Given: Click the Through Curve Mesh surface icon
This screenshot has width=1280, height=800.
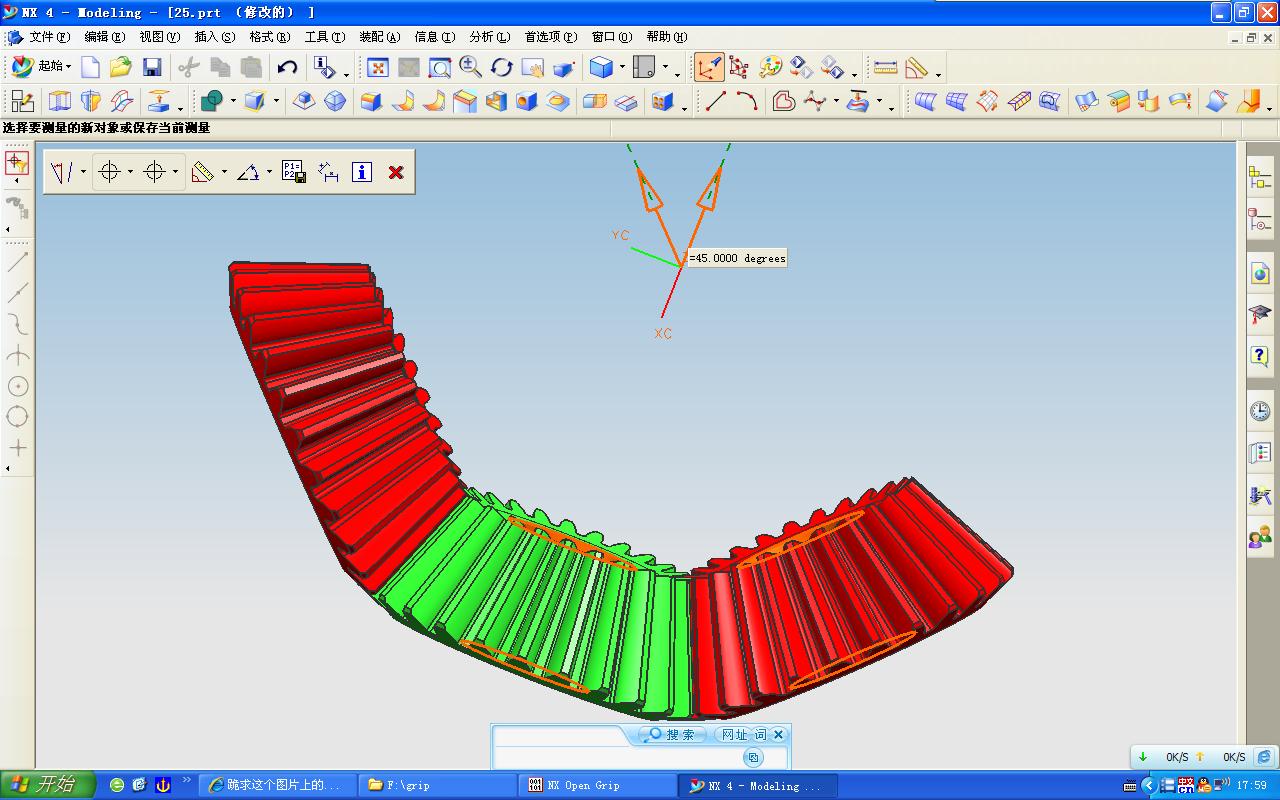Looking at the screenshot, I should [x=956, y=101].
